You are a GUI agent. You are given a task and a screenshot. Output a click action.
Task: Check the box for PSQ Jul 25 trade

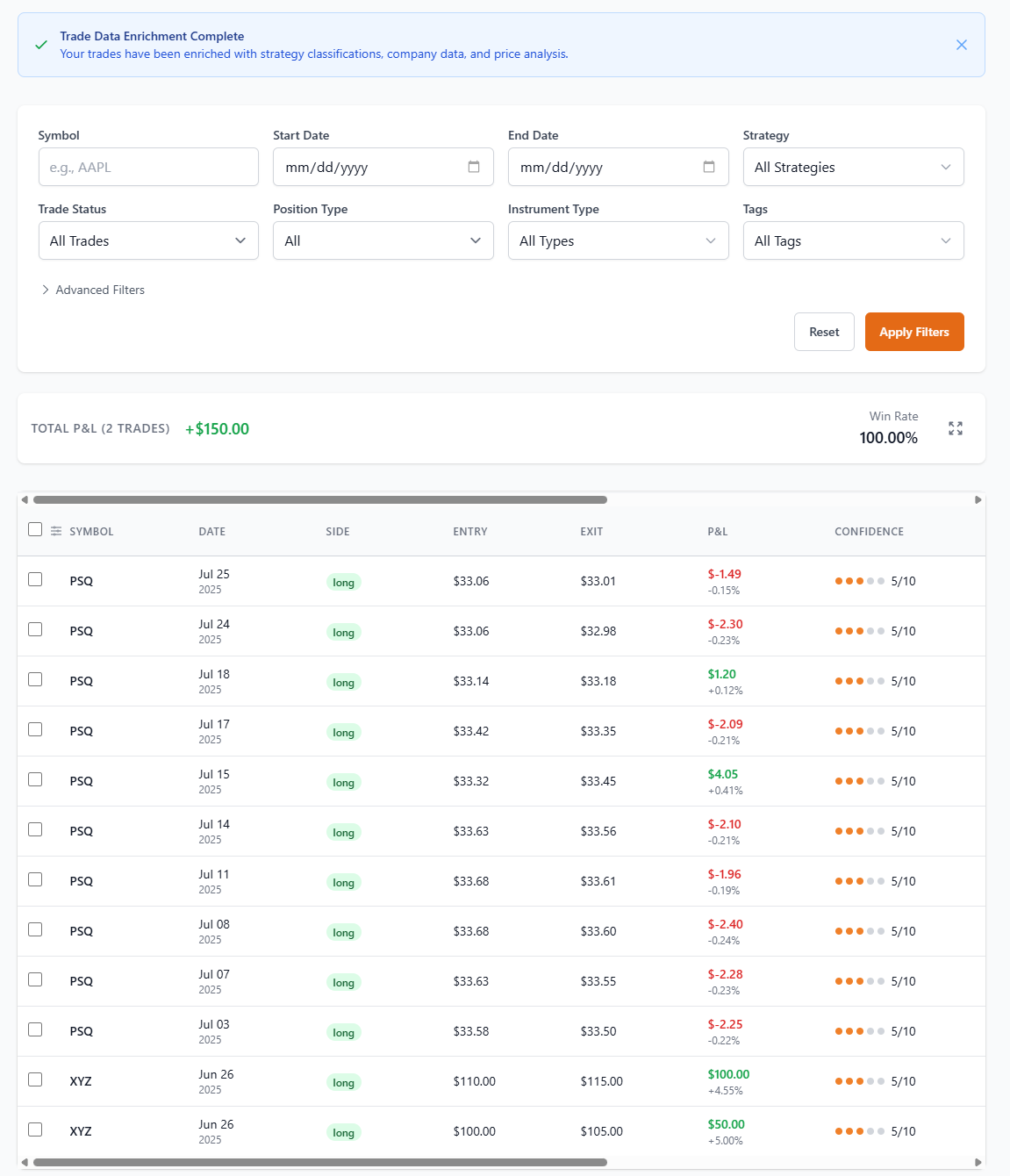coord(35,579)
